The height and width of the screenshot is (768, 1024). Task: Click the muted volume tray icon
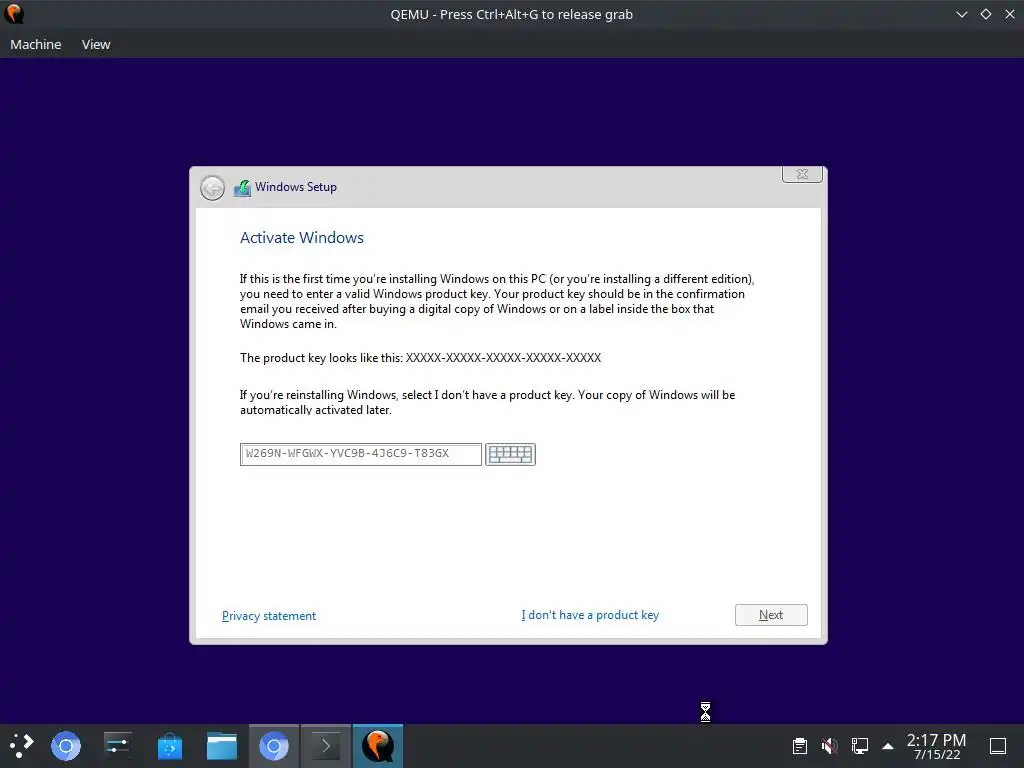click(x=830, y=746)
